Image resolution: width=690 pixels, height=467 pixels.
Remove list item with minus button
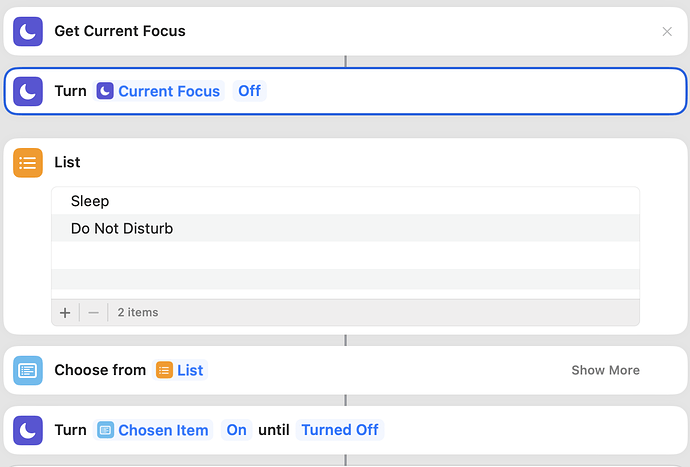93,313
